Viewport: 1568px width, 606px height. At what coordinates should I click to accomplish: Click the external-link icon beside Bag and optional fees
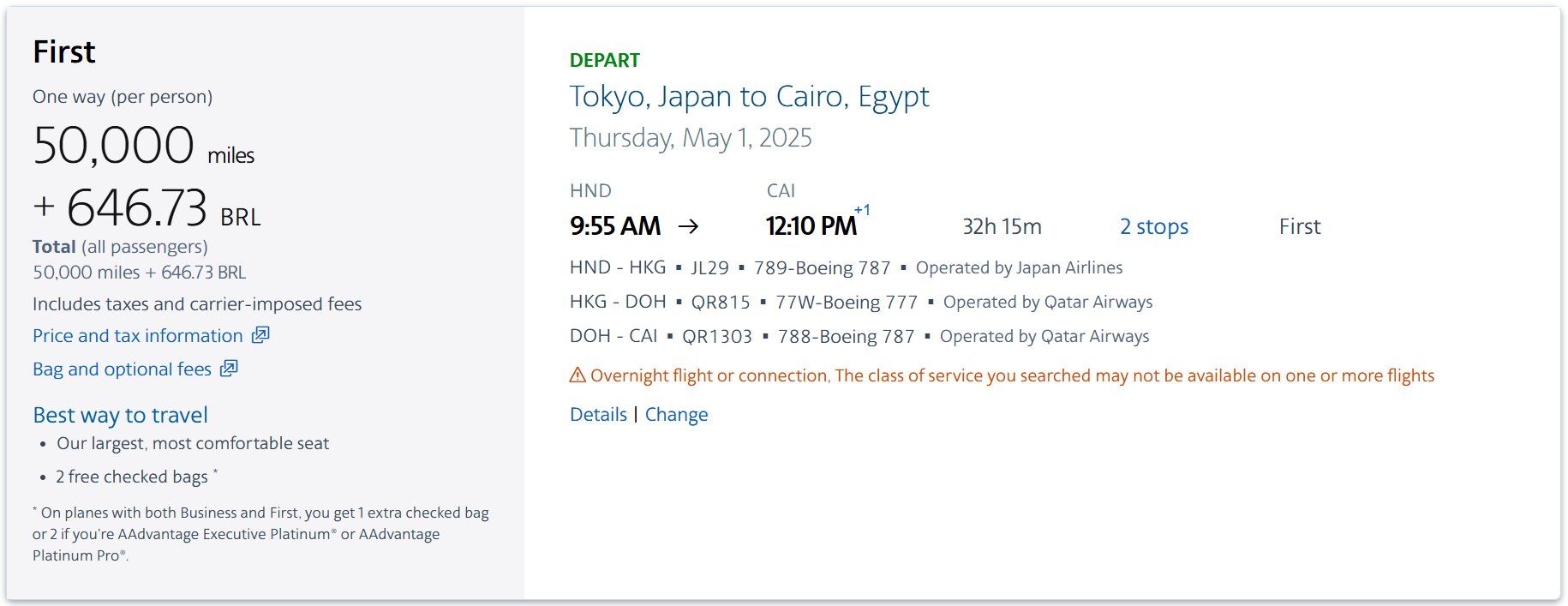coord(229,369)
